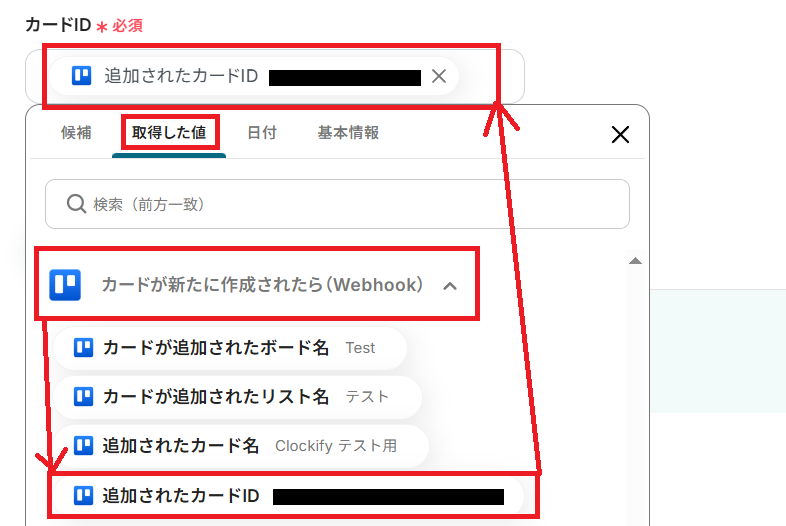Click the Trello icon in the カードID field tag
This screenshot has width=786, height=526.
click(x=81, y=76)
